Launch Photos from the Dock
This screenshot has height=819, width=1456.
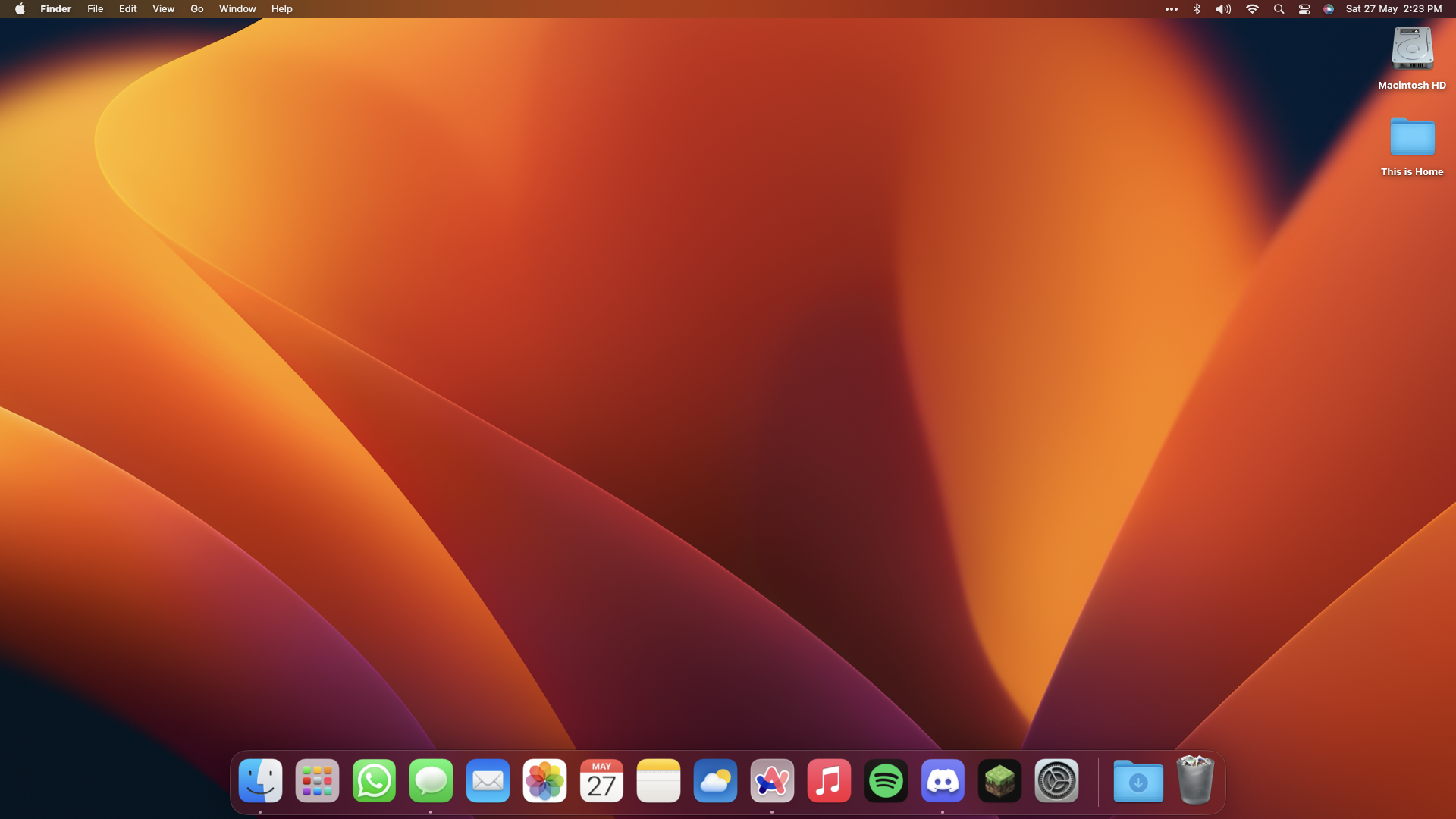(x=544, y=780)
